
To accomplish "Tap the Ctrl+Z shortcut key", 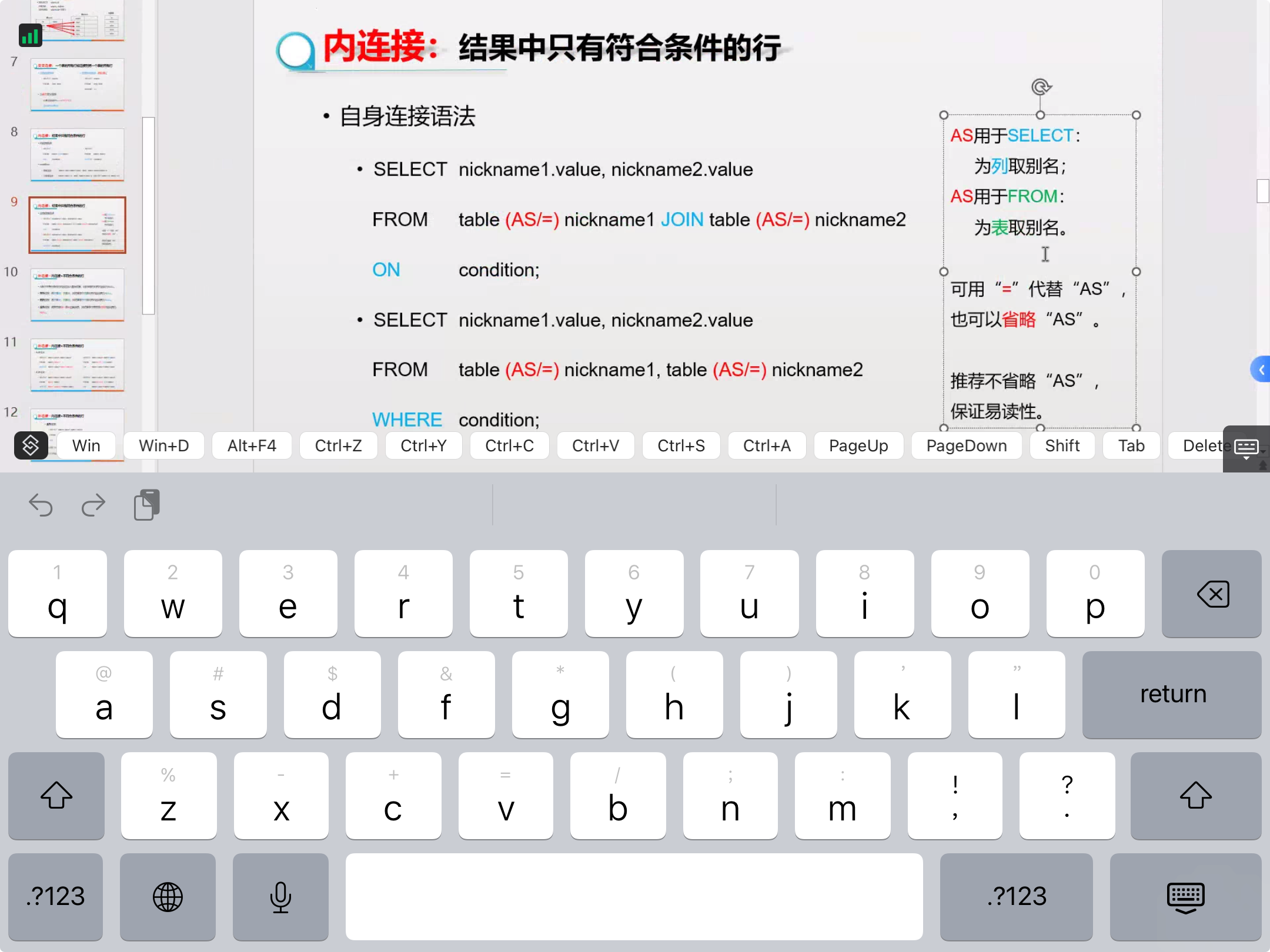I will [x=338, y=445].
